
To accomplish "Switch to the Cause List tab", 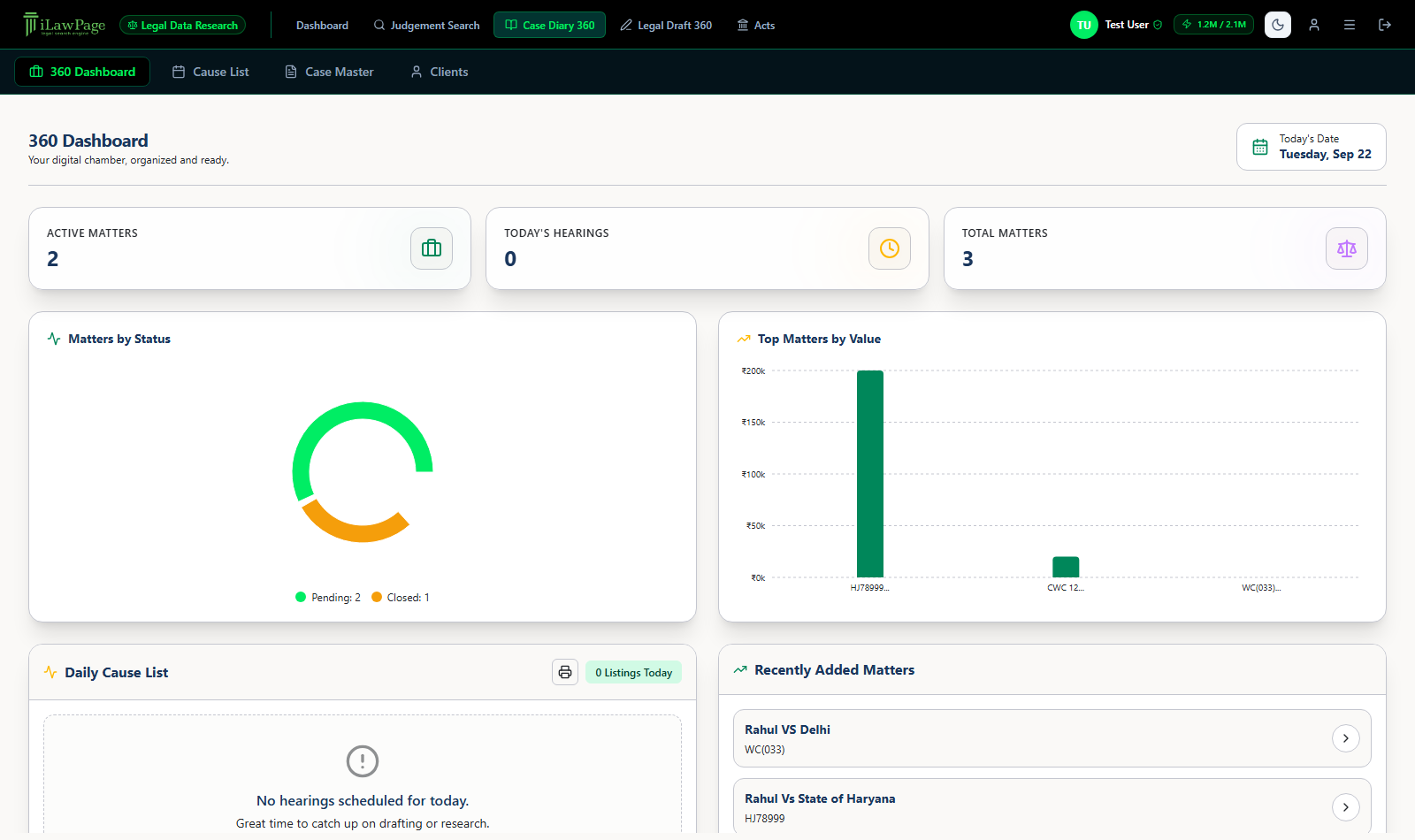I will click(x=210, y=72).
